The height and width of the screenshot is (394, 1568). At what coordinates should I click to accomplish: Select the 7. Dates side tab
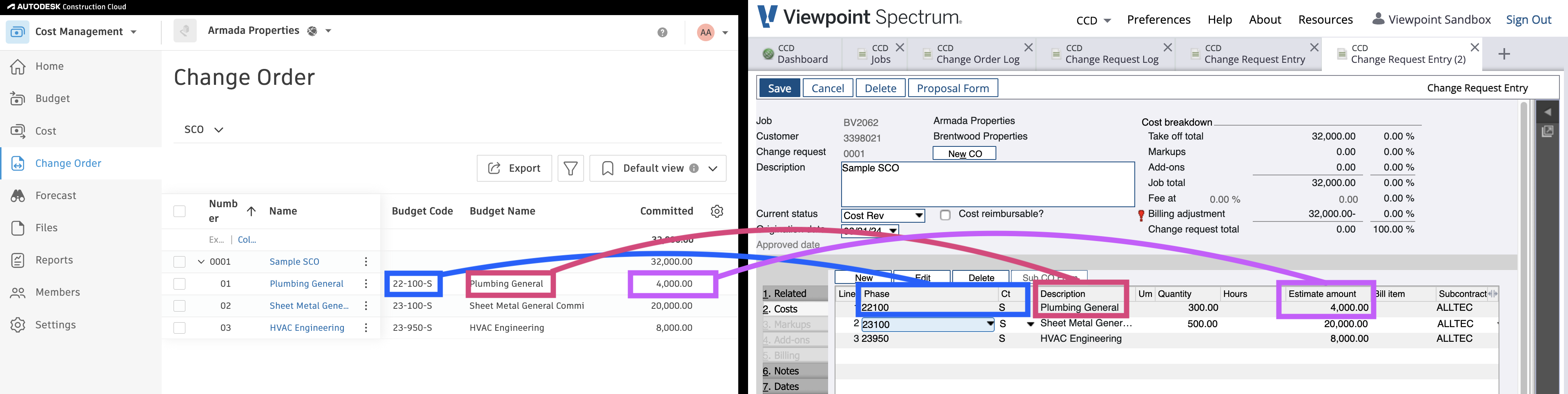click(795, 387)
